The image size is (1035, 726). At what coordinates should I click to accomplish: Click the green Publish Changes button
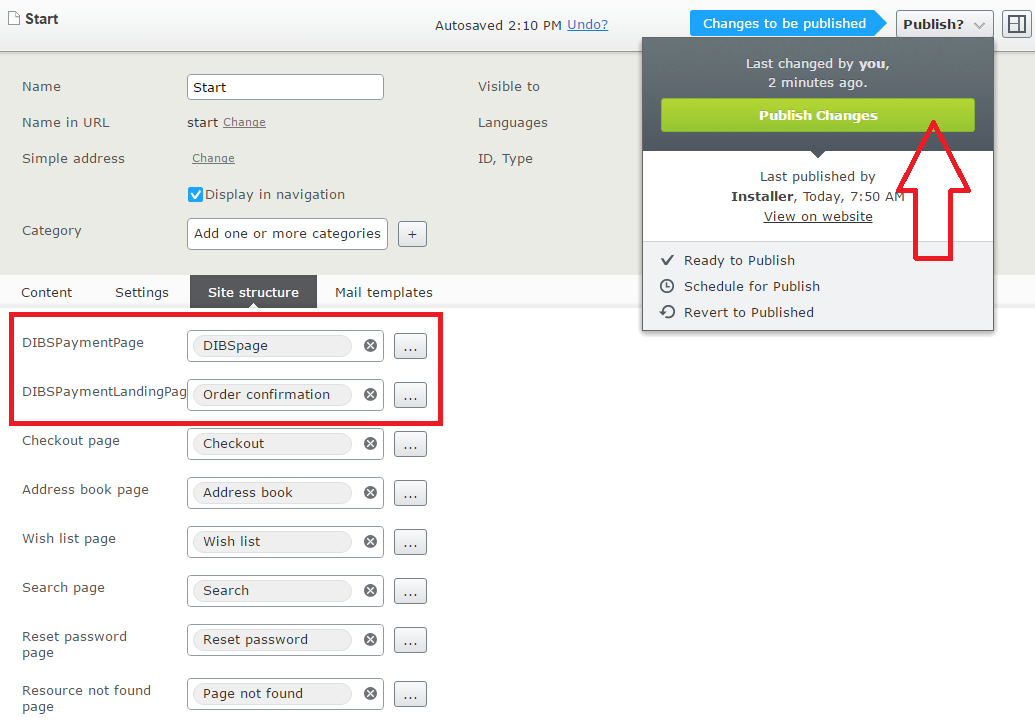point(817,115)
